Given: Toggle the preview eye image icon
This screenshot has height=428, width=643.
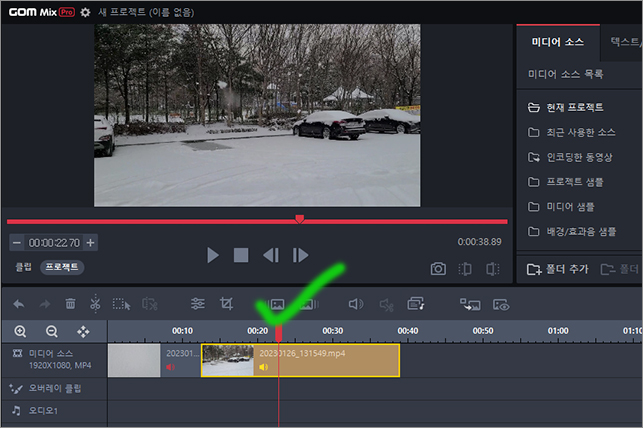Looking at the screenshot, I should 501,305.
